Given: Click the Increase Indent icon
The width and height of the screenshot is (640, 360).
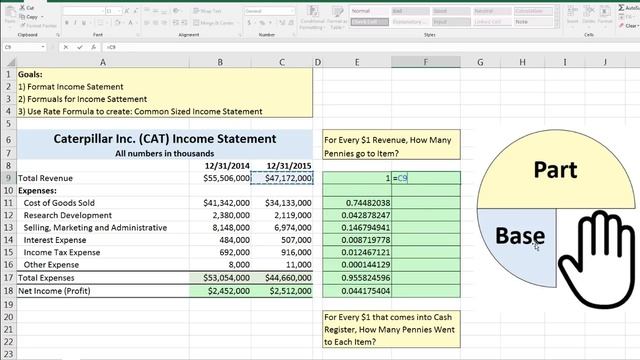Looking at the screenshot, I should click(184, 23).
